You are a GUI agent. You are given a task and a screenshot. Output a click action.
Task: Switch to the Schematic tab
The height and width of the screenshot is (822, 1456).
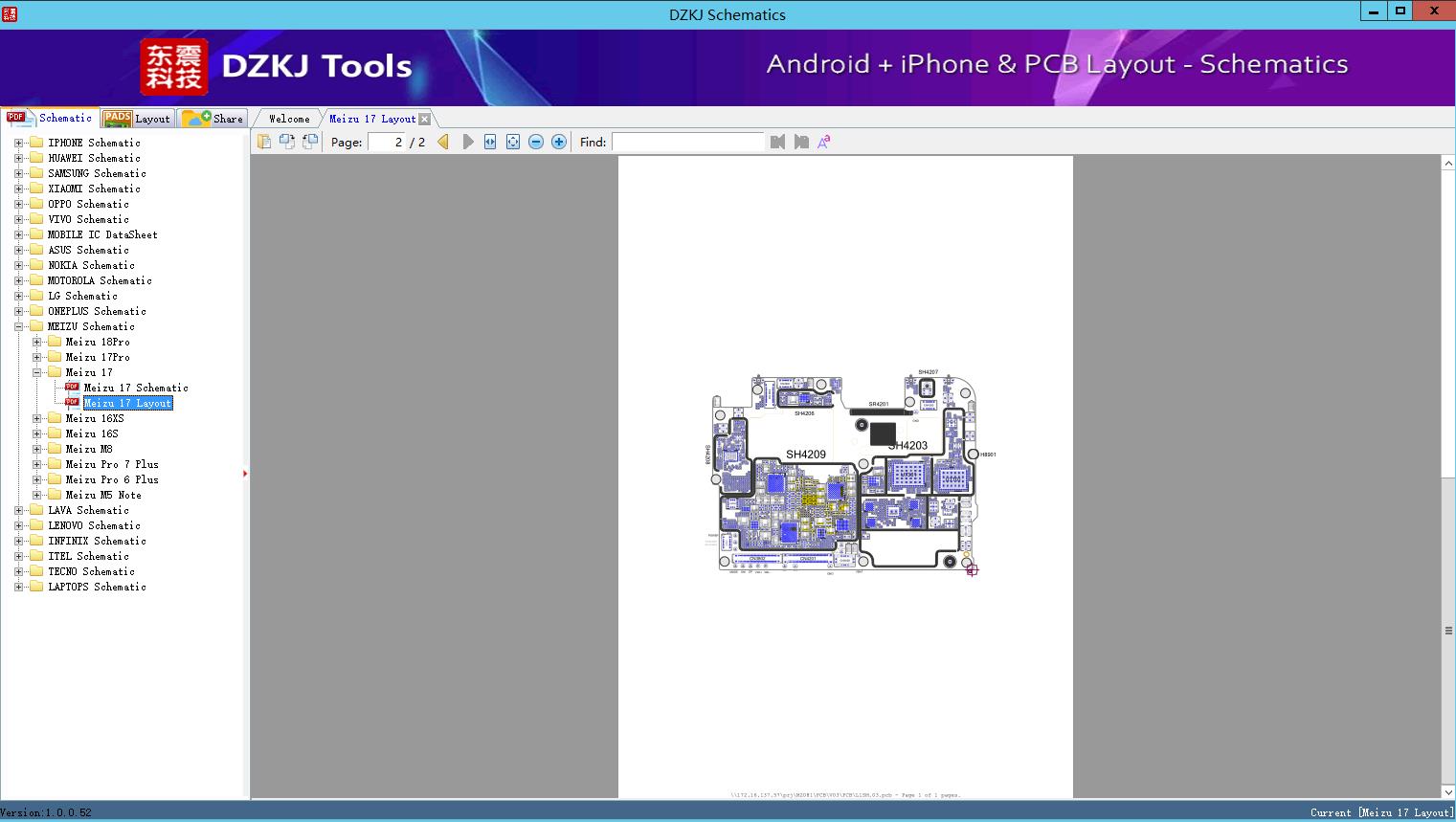50,118
